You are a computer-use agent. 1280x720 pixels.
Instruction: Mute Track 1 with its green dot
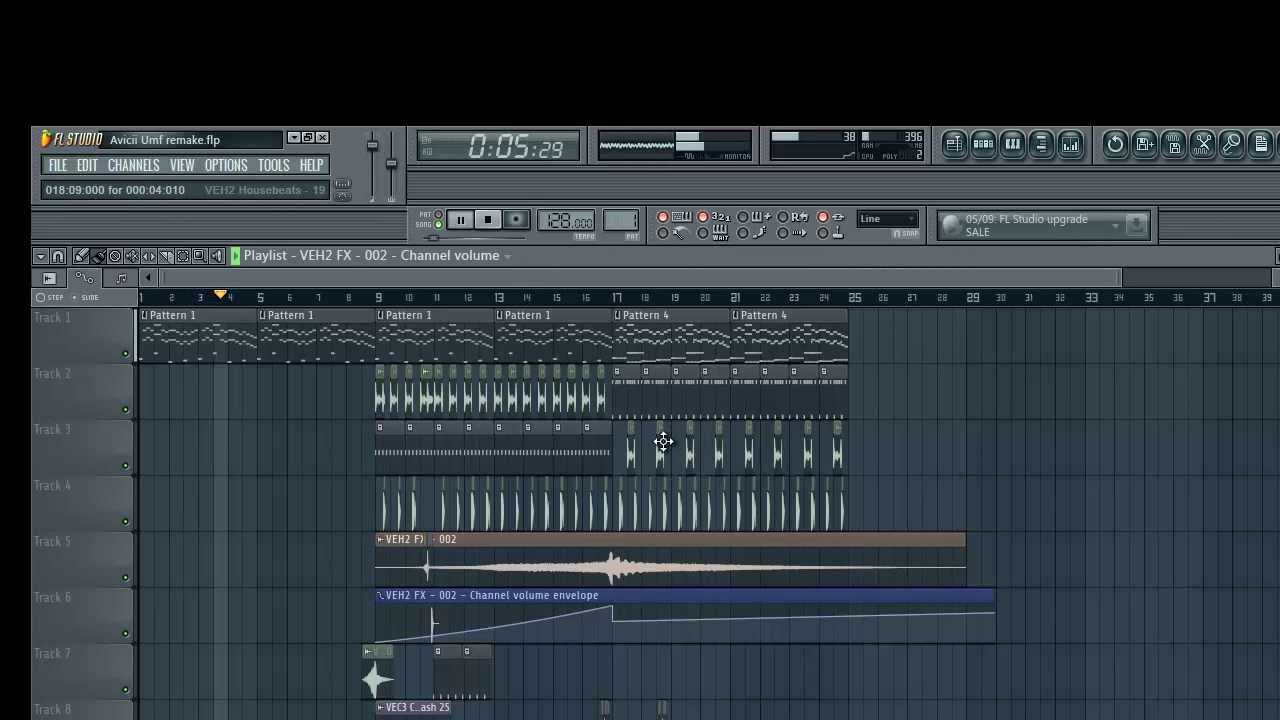tap(125, 353)
